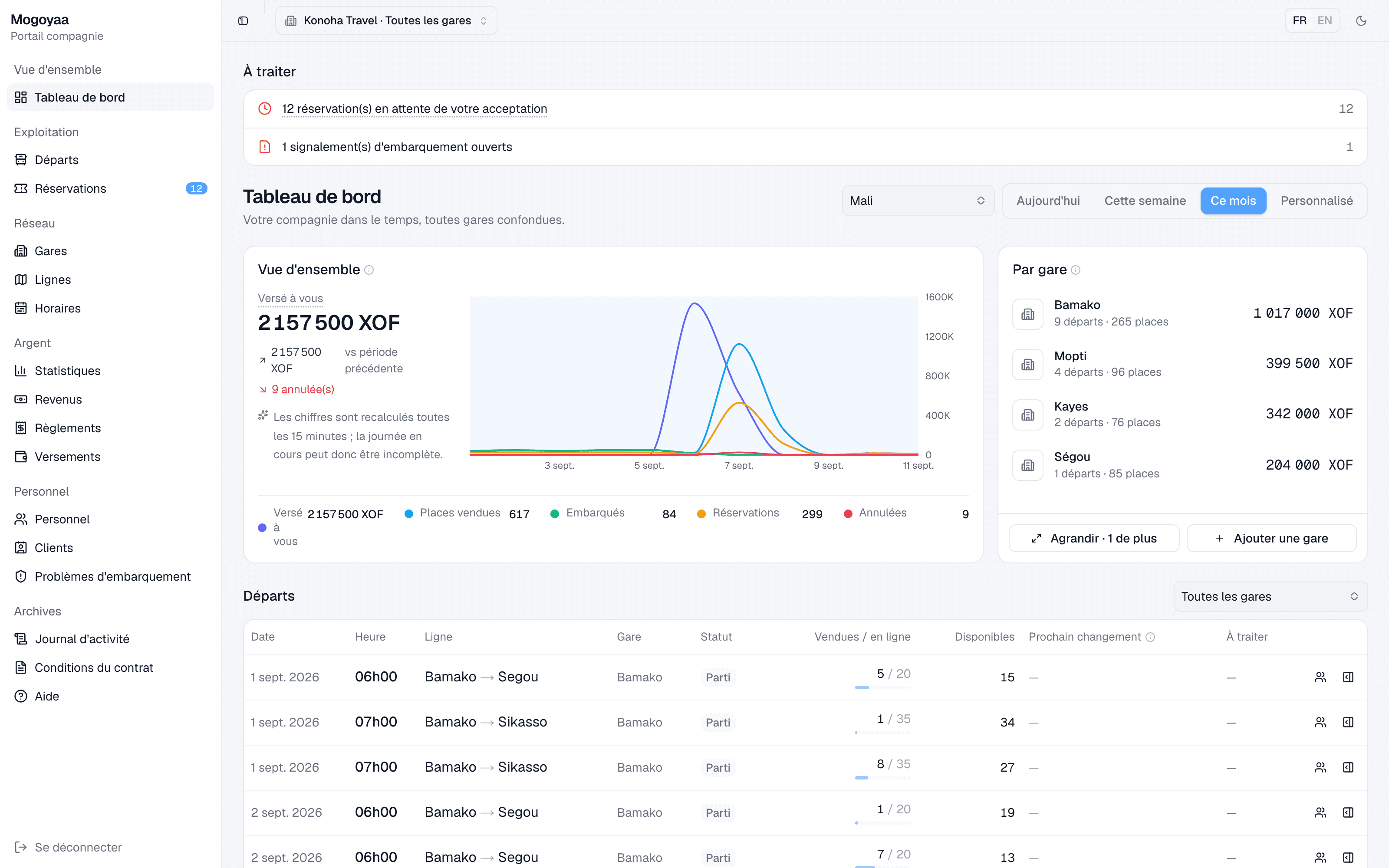The image size is (1389, 868).
Task: Click the 9 annulée(s) indicator
Action: tap(297, 389)
